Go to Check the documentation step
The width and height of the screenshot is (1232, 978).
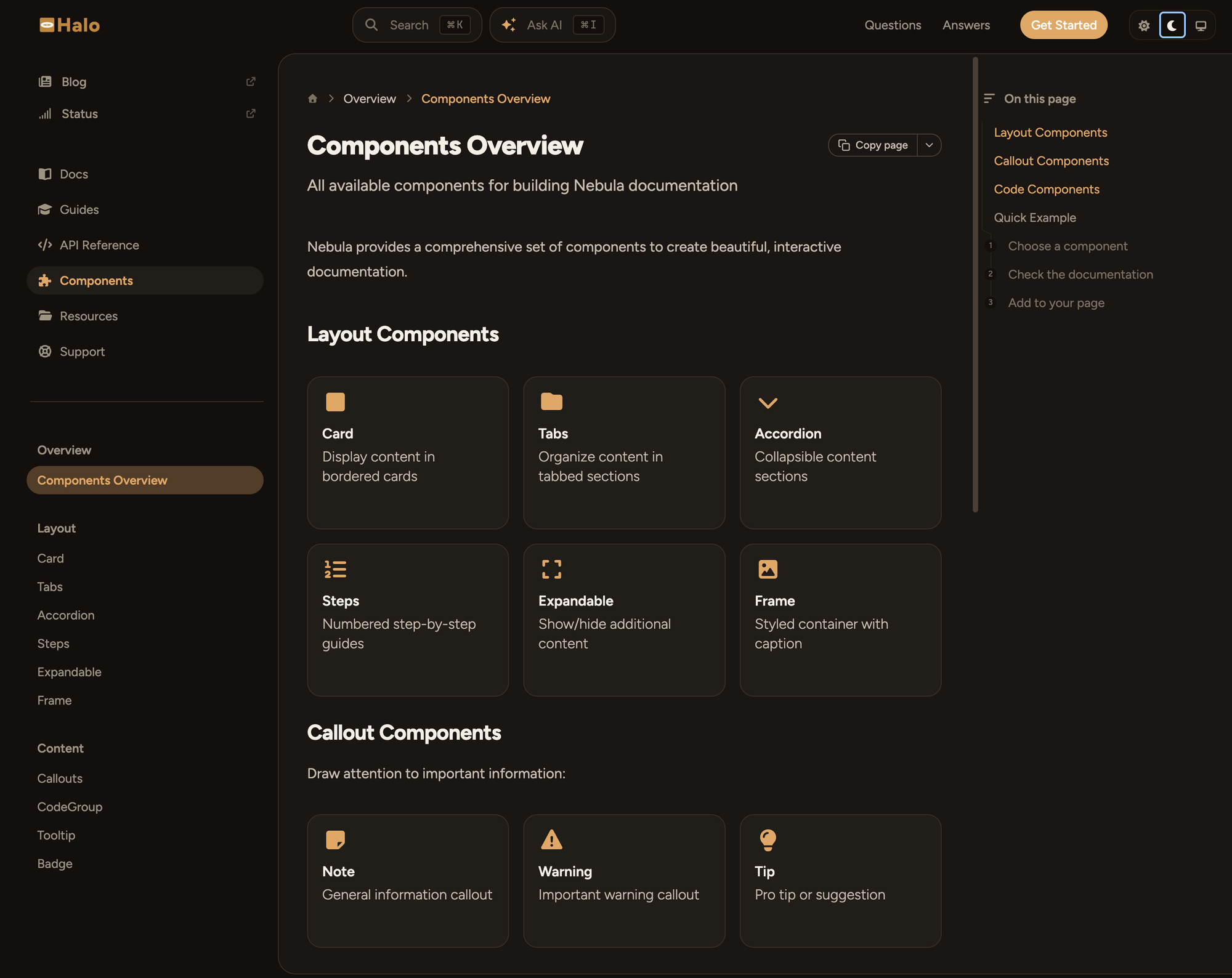click(x=1080, y=274)
